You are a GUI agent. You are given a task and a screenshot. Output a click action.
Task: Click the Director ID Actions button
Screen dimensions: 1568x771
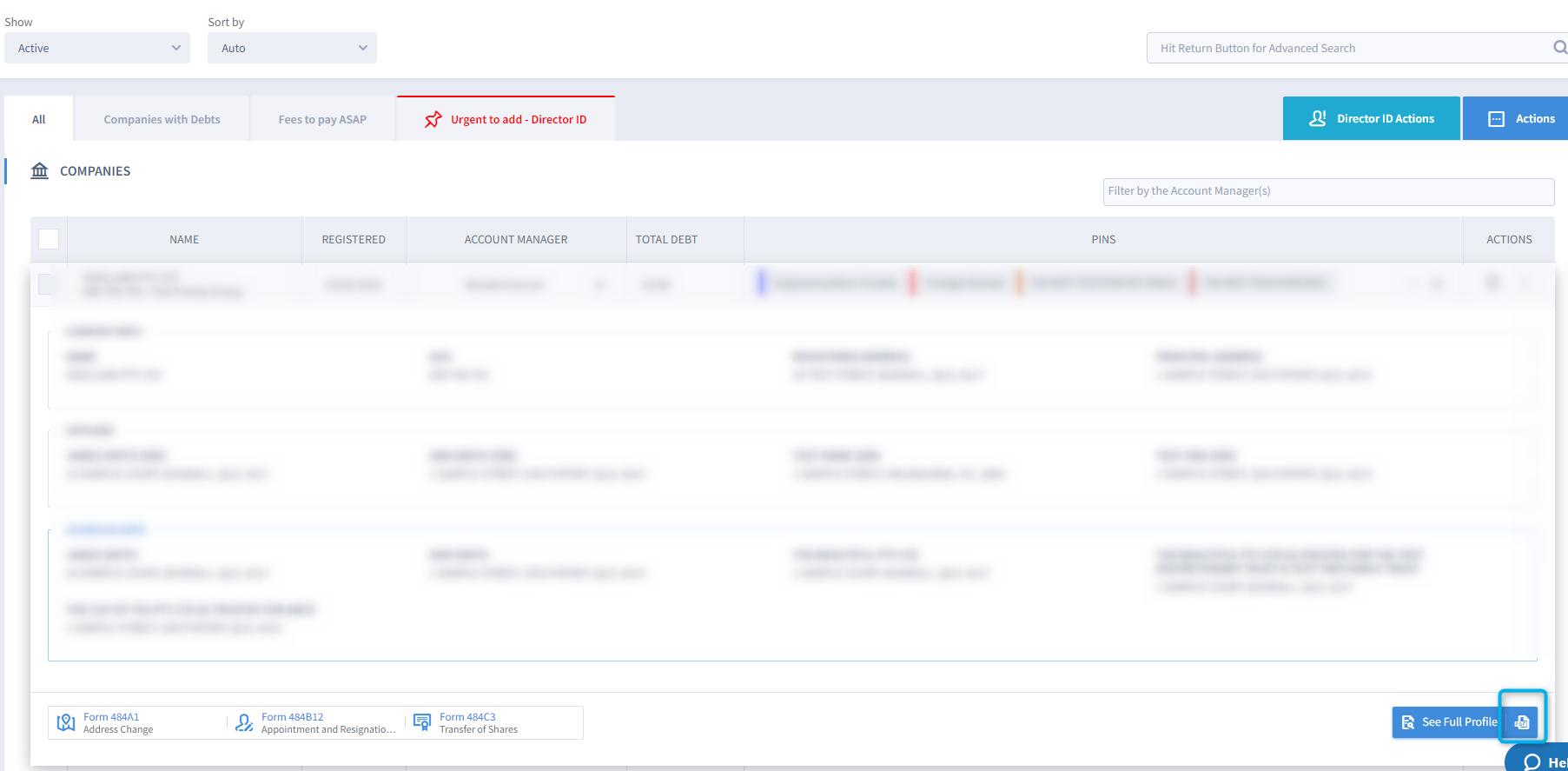(1371, 119)
